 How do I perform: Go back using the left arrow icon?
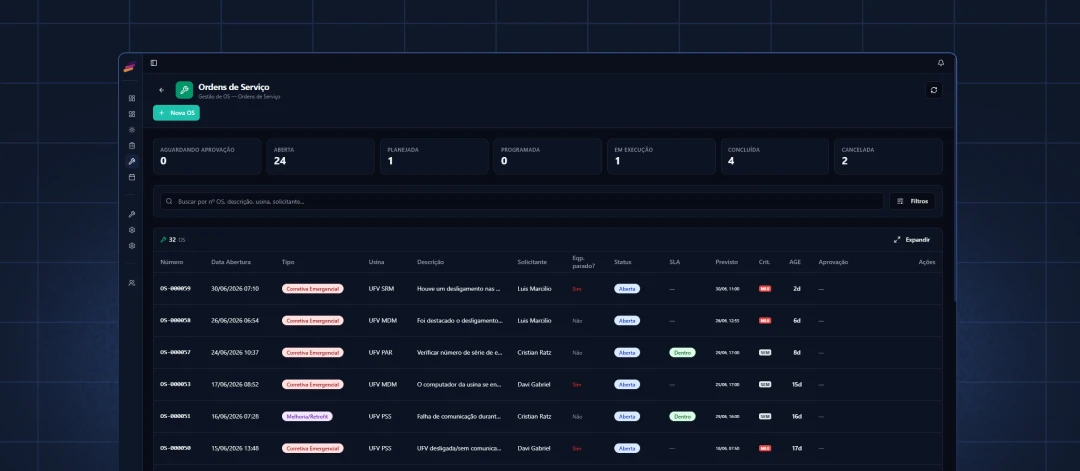tap(162, 90)
